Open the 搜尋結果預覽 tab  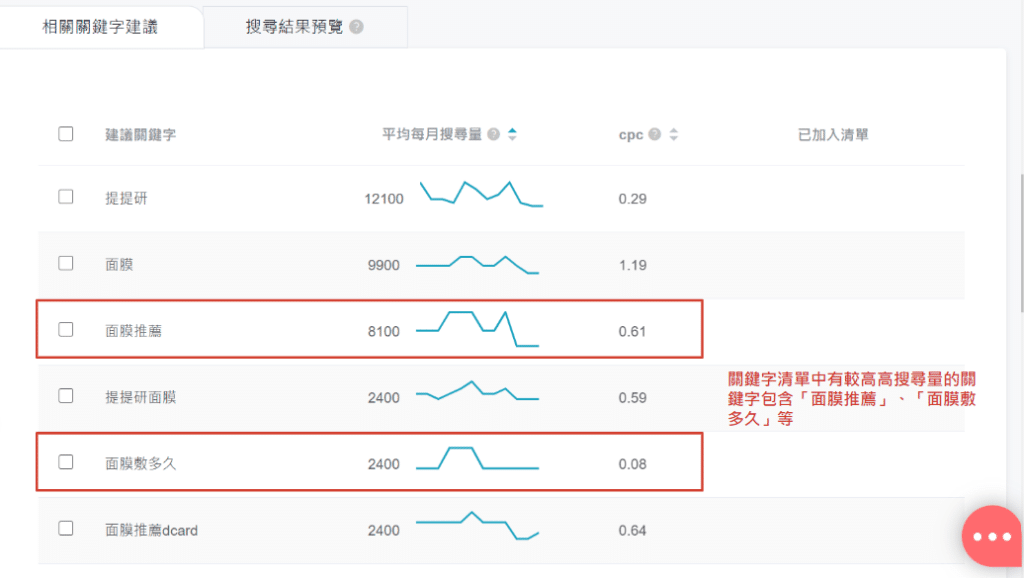[x=294, y=27]
